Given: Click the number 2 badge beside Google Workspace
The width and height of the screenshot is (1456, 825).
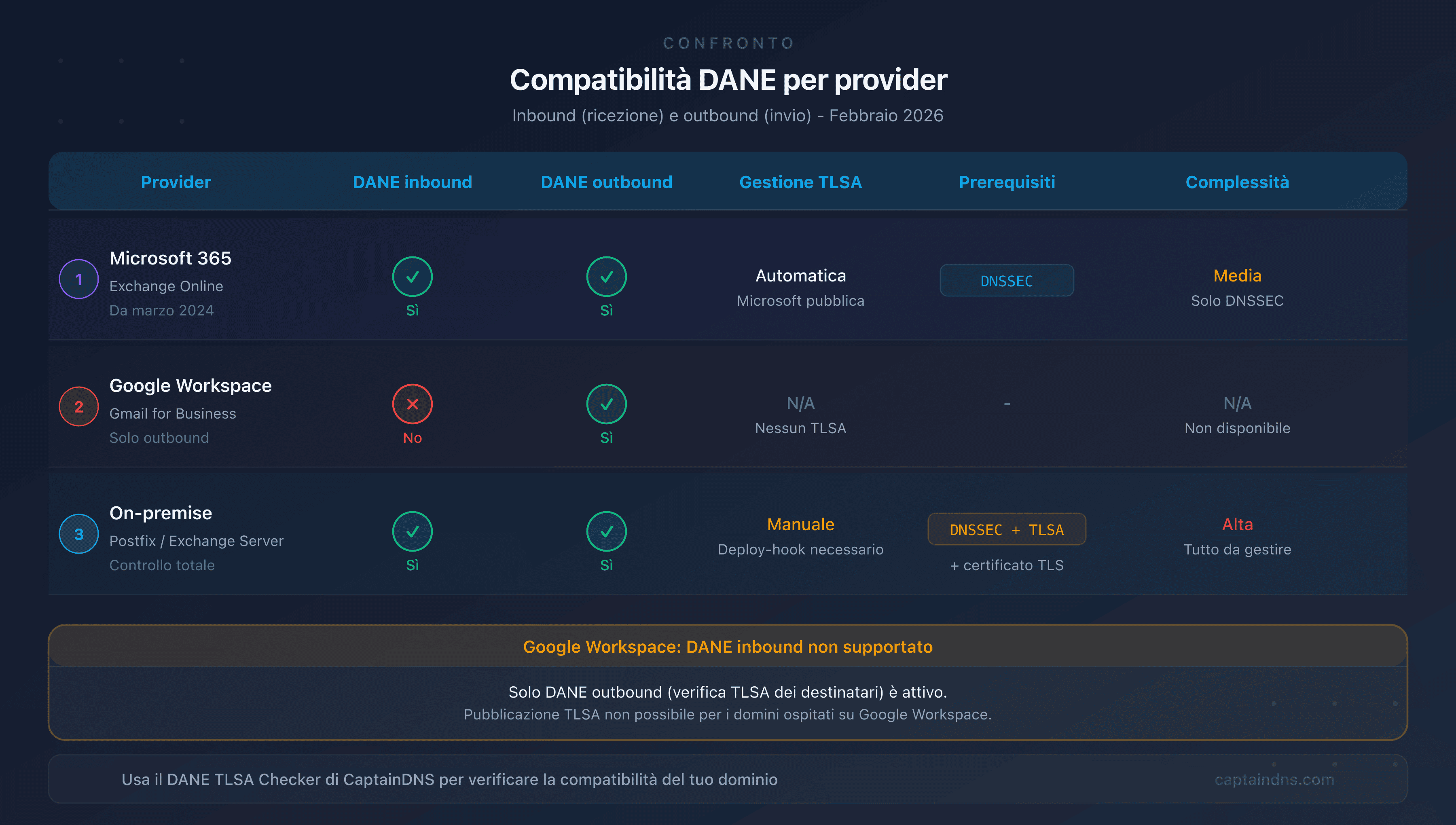Looking at the screenshot, I should point(79,406).
